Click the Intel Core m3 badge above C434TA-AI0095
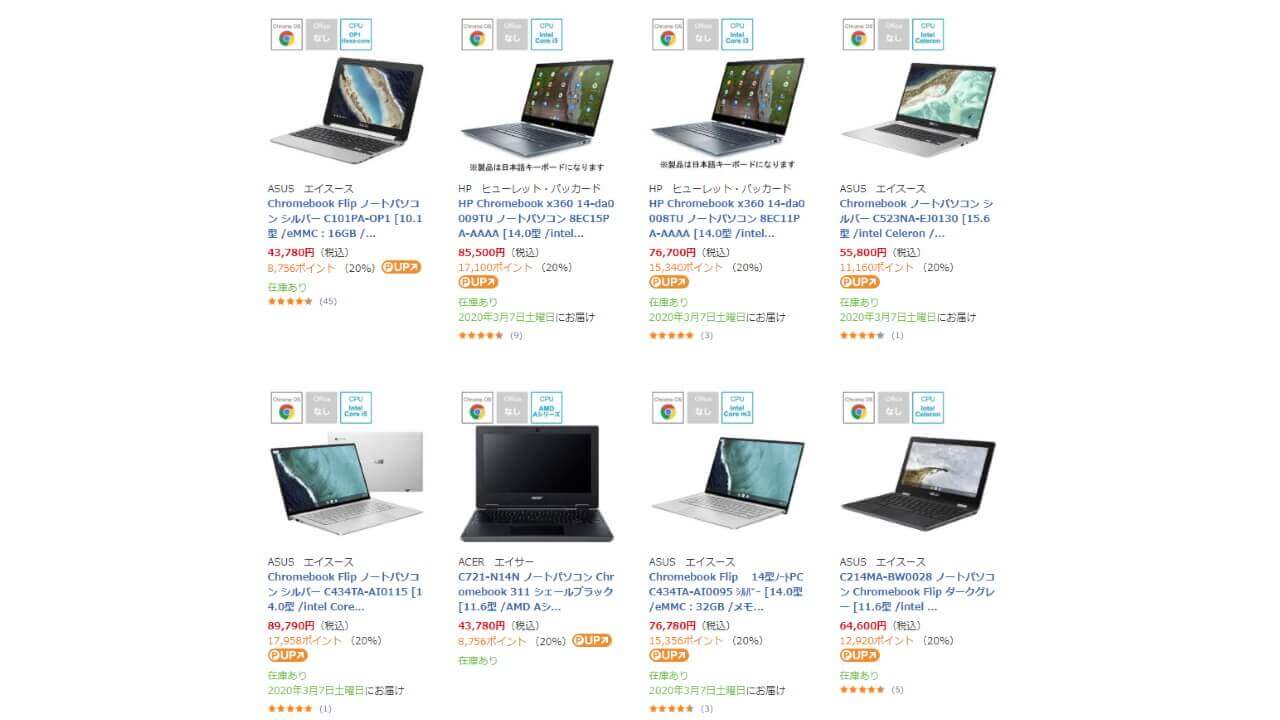 point(736,407)
